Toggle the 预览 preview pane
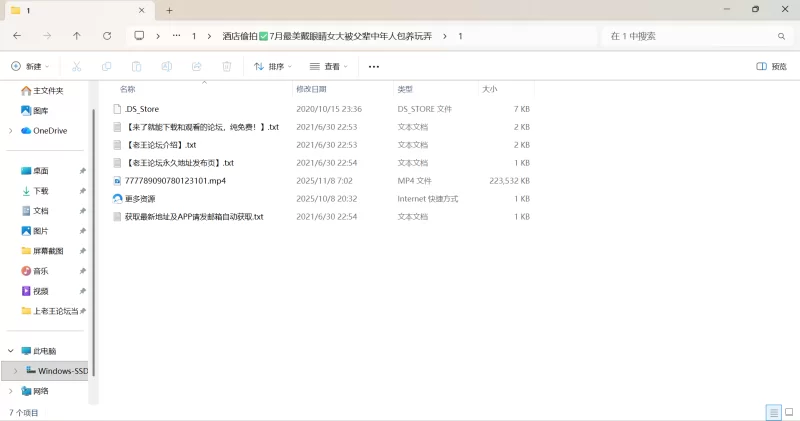The width and height of the screenshot is (800, 421). coord(770,66)
